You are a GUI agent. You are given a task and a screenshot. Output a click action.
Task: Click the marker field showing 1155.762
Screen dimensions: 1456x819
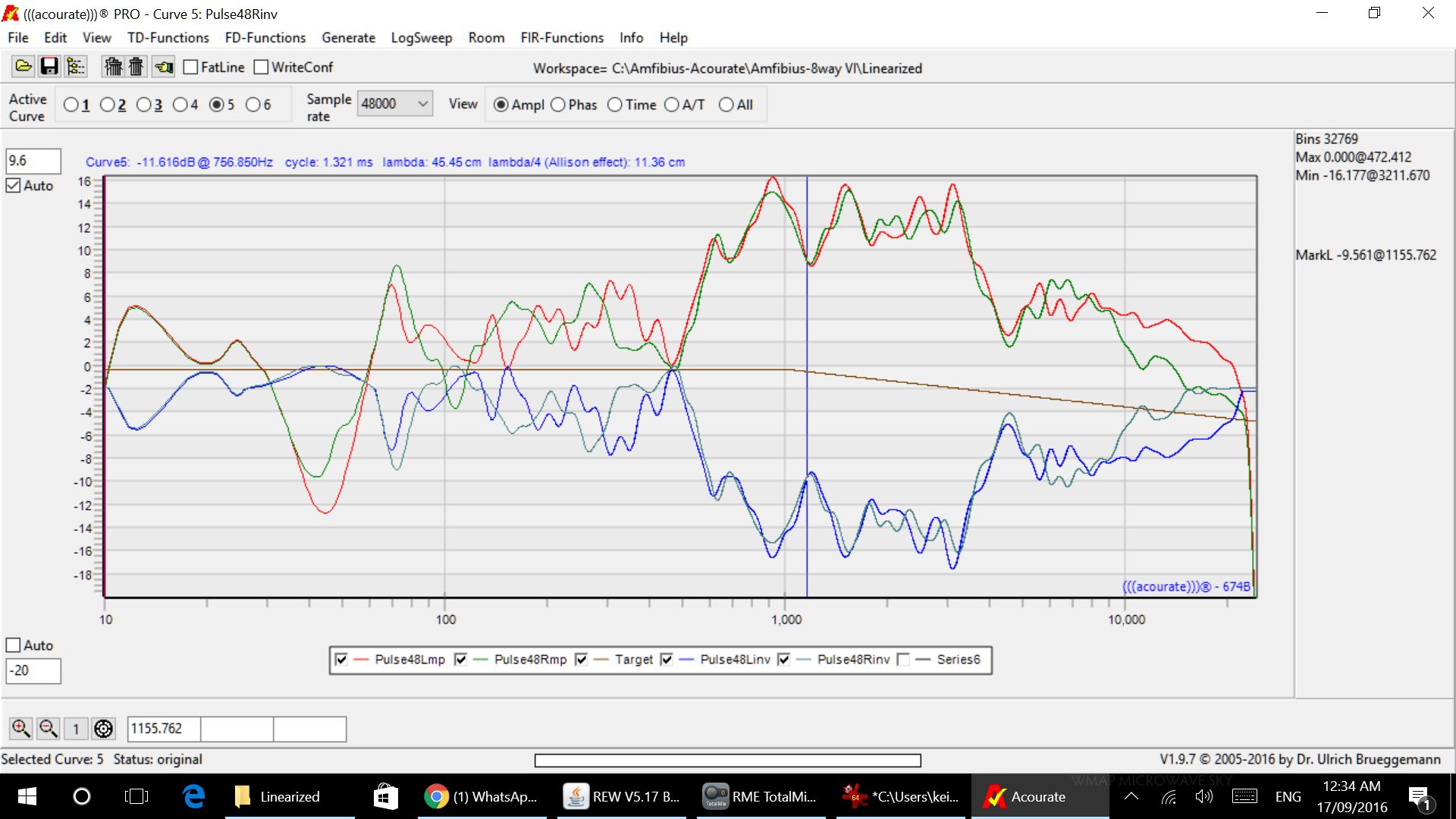coord(164,729)
